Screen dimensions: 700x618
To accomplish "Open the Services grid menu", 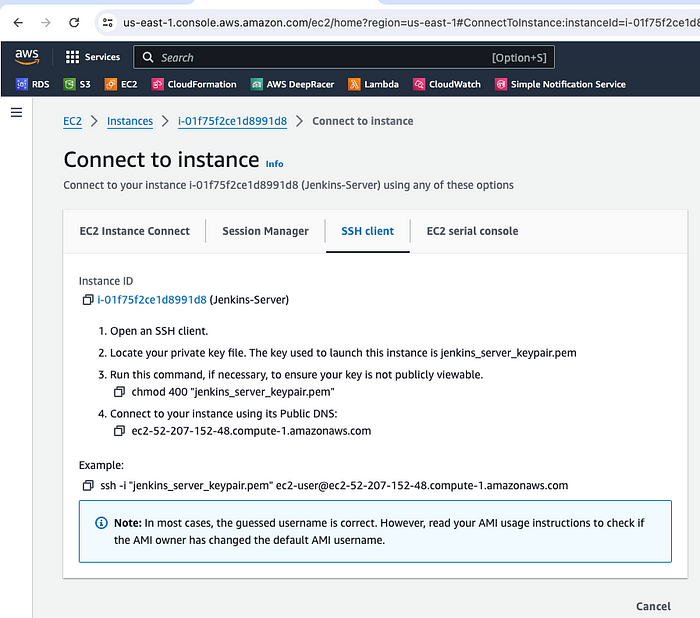I will pos(93,57).
